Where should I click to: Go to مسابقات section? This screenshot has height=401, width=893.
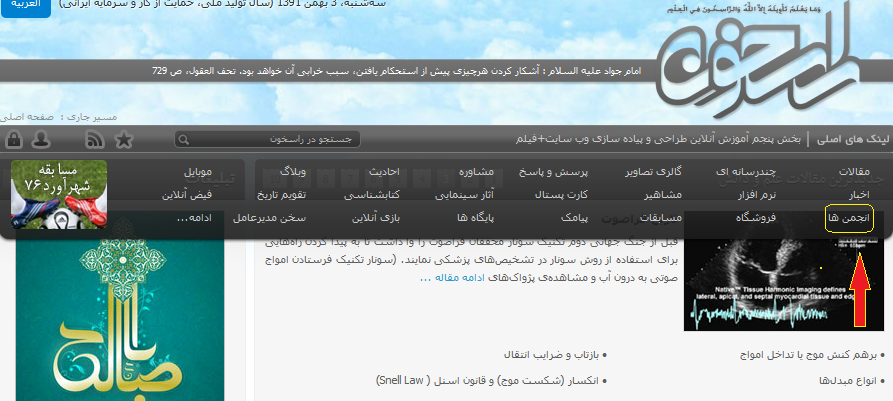coord(662,218)
